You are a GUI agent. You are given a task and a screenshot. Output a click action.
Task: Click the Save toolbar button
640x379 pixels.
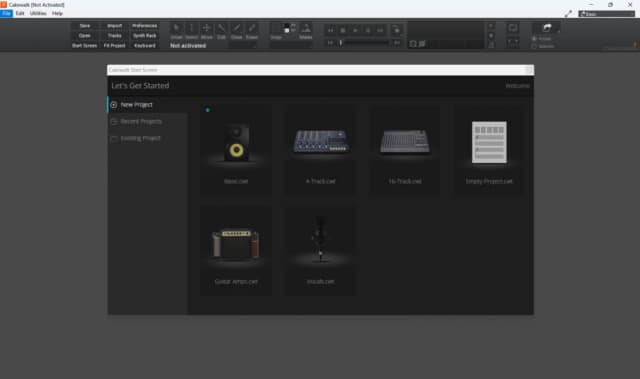click(84, 26)
